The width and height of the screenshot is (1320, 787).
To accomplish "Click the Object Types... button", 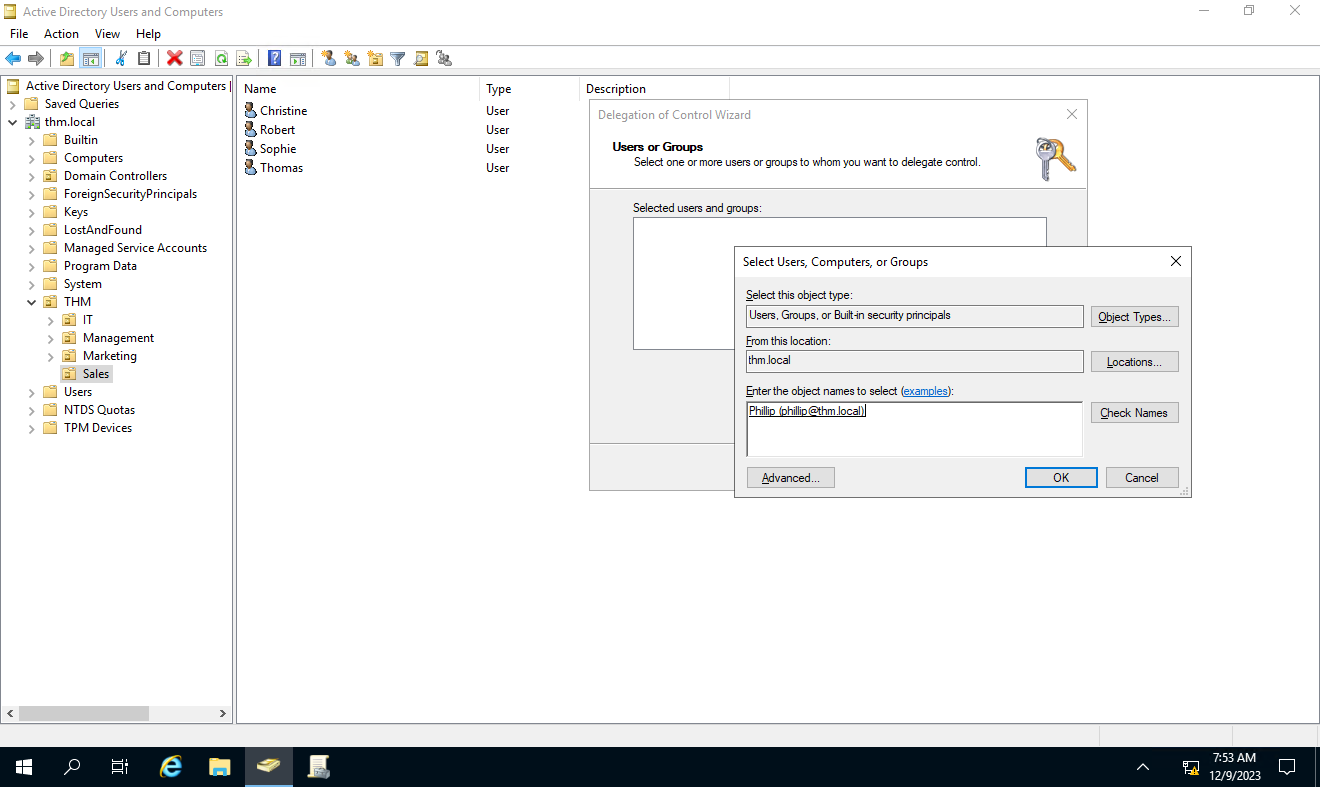I will pos(1134,317).
